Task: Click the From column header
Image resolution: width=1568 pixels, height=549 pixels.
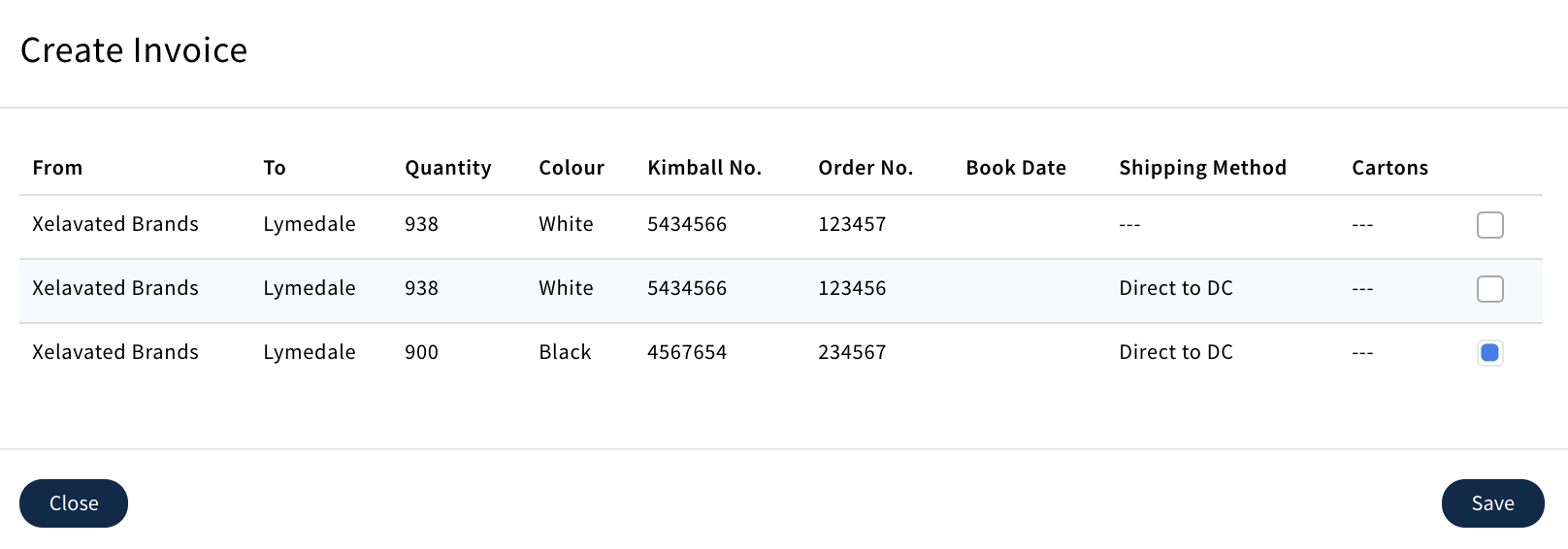Action: 57,168
